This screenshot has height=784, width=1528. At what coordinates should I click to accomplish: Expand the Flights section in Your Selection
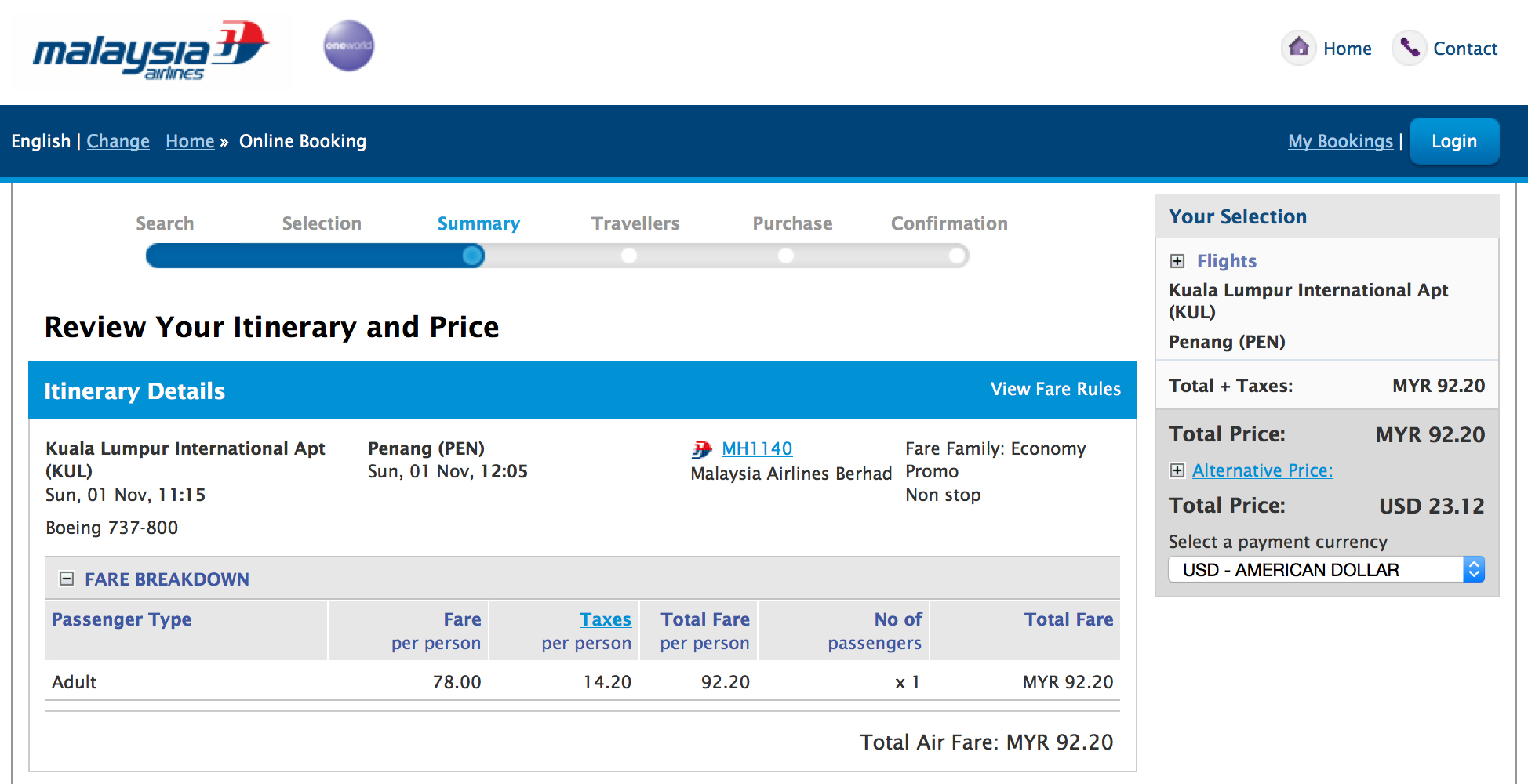tap(1177, 261)
